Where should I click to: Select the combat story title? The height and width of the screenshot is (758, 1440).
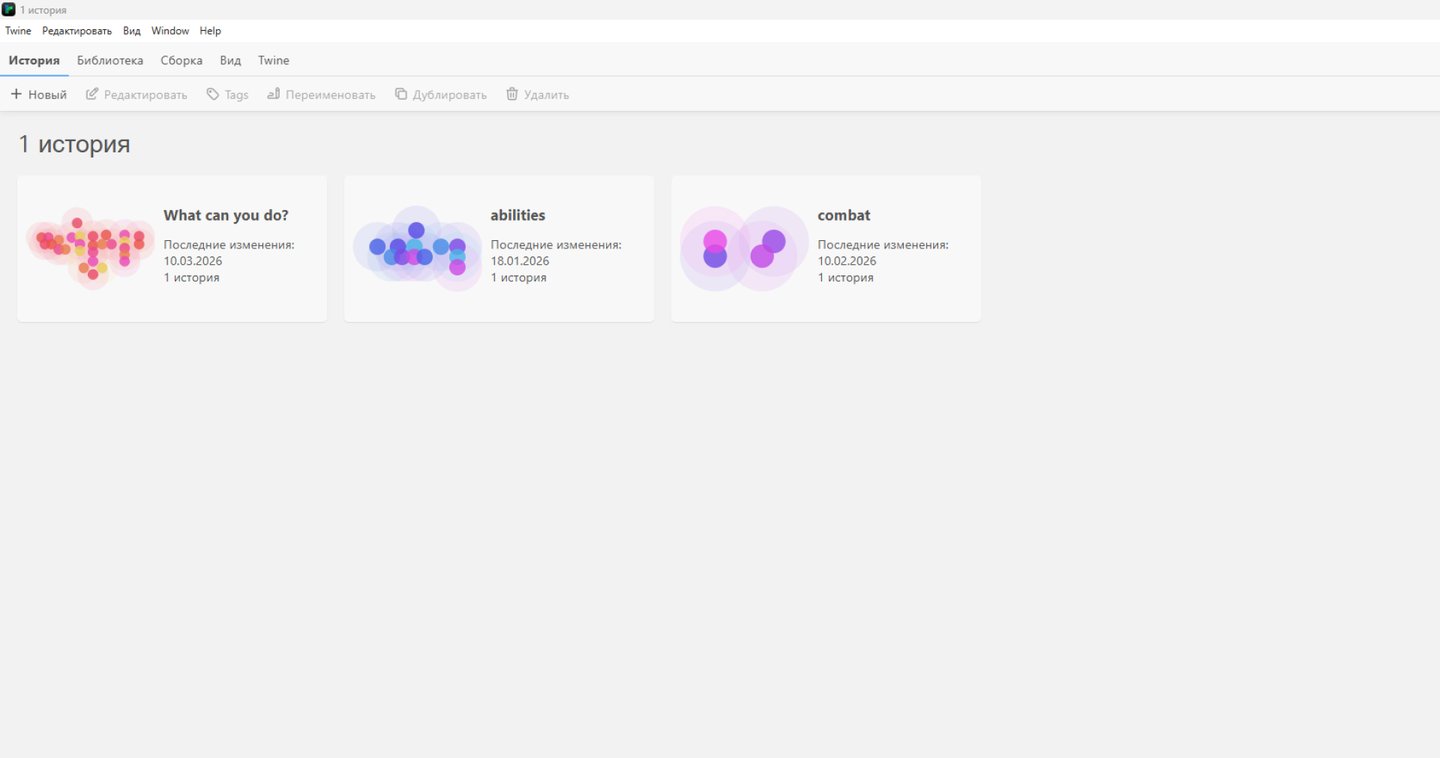point(844,215)
